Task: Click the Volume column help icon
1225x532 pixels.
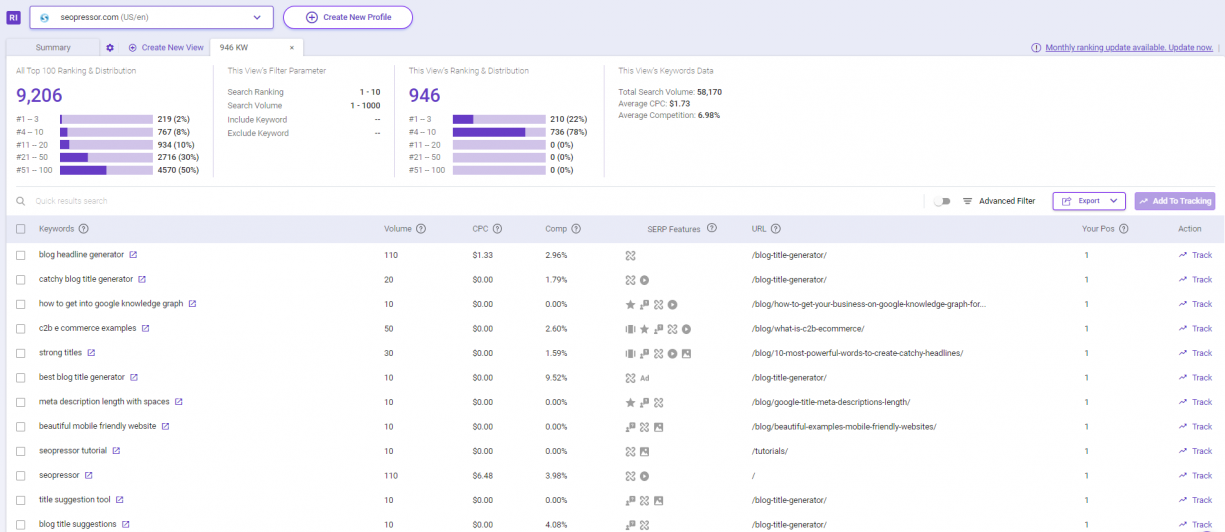Action: click(x=421, y=229)
